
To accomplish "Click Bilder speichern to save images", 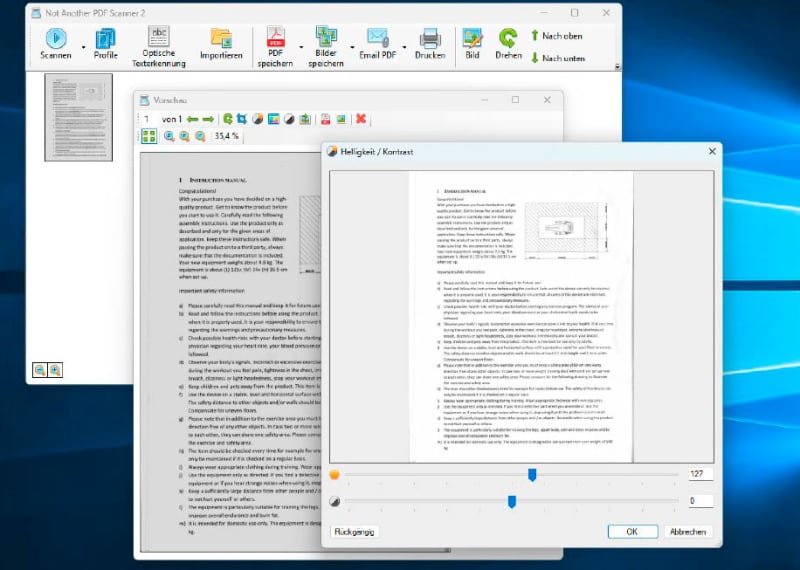I will (x=326, y=47).
